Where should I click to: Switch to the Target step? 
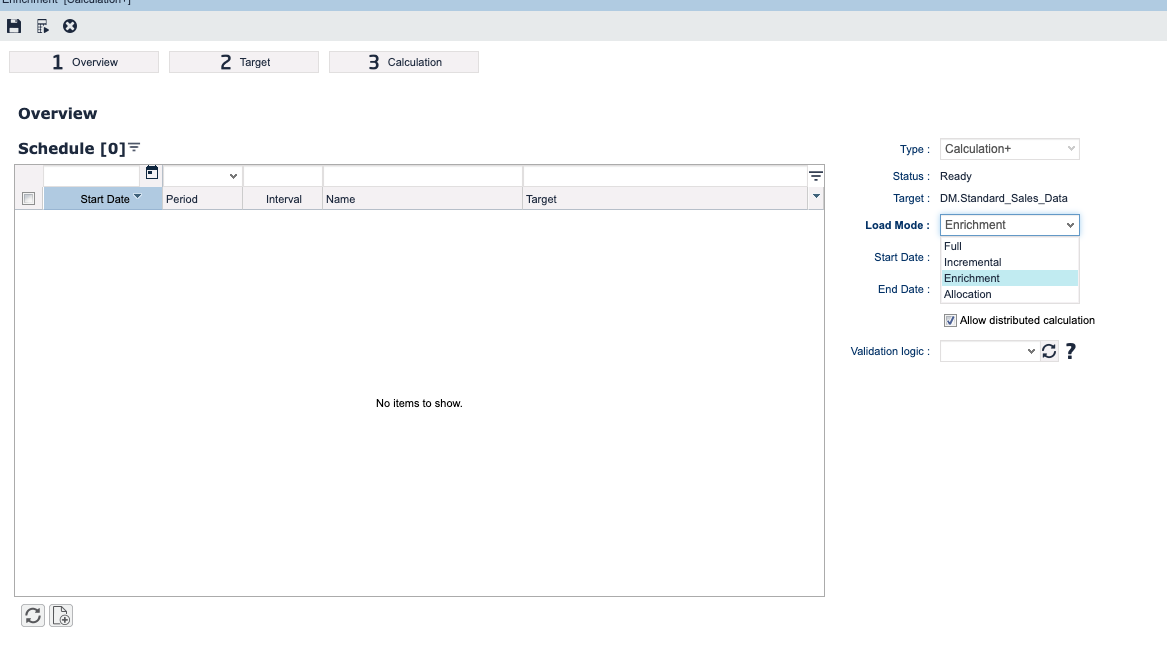coord(243,61)
